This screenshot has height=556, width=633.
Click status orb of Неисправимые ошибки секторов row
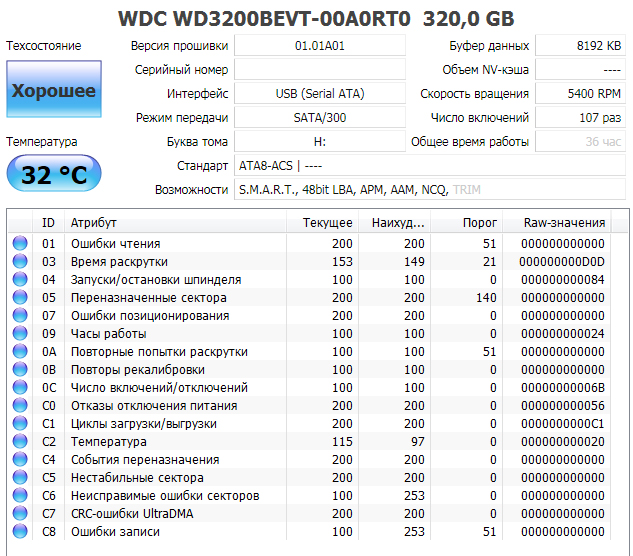coord(20,495)
